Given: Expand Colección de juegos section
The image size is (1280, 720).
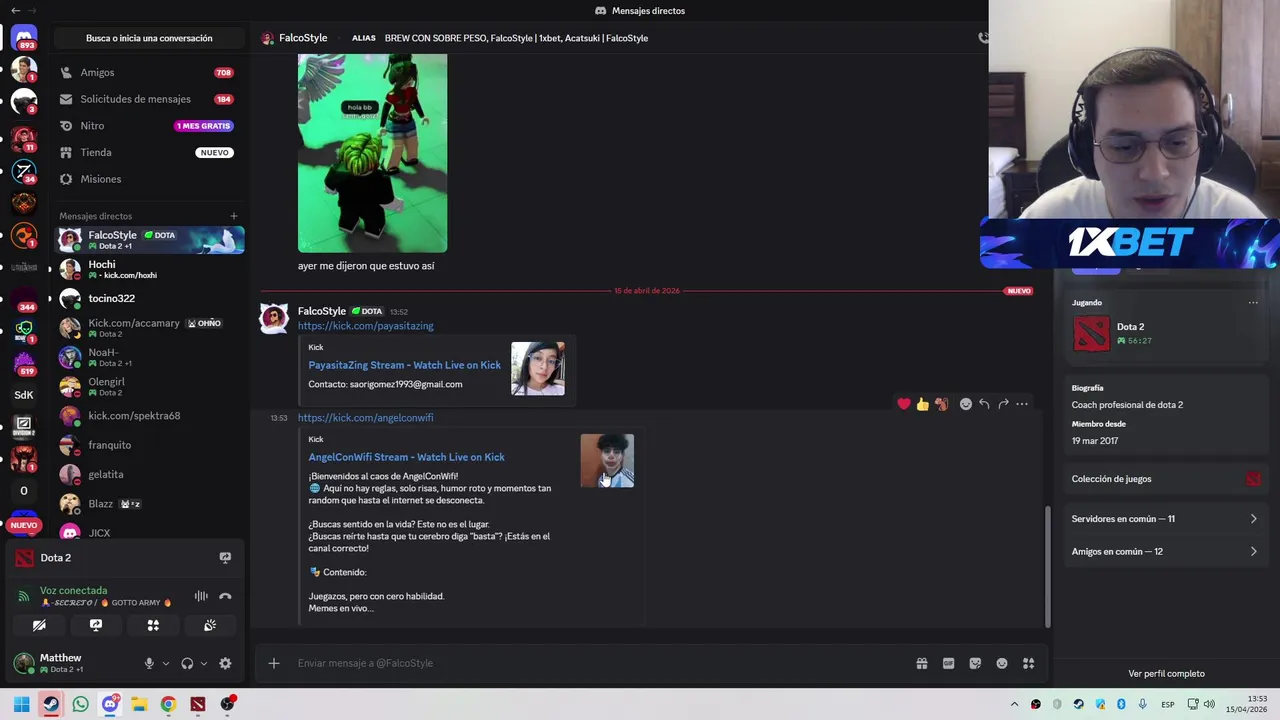Looking at the screenshot, I should tap(1165, 479).
